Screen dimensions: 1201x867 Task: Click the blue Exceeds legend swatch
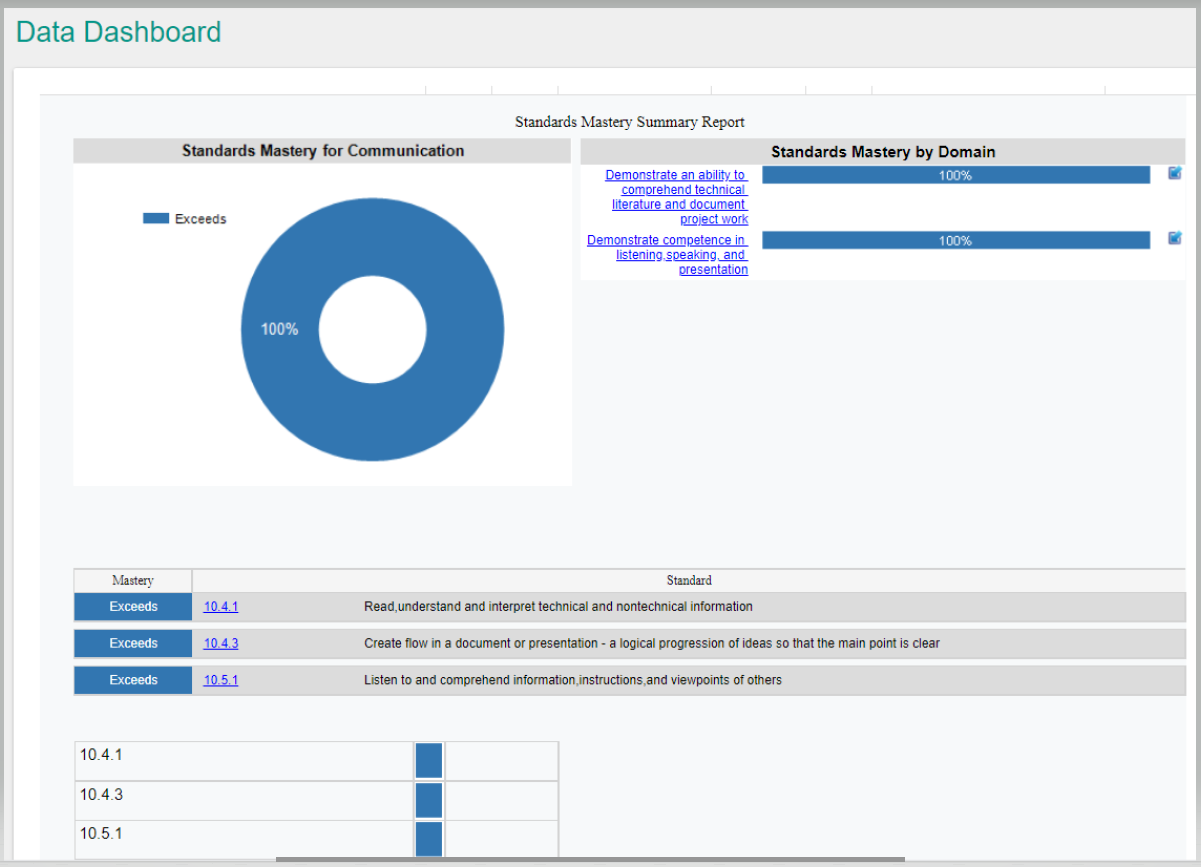click(156, 218)
